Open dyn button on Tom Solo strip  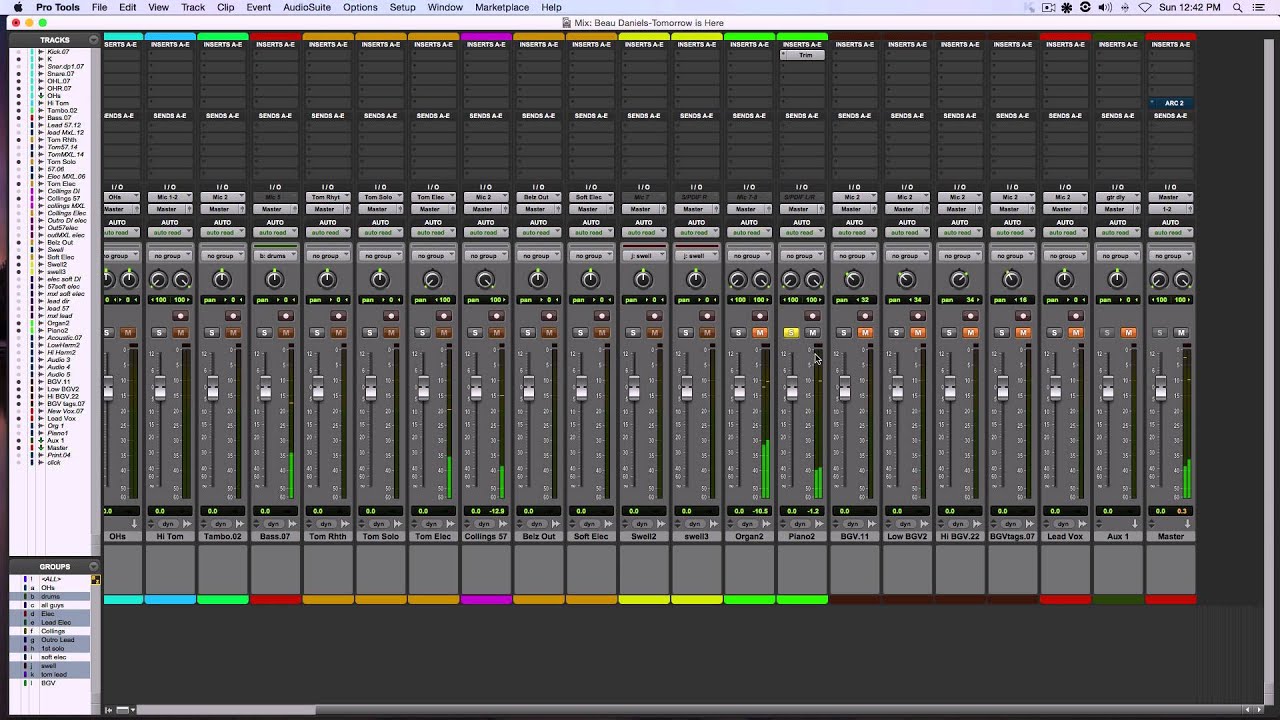(x=379, y=524)
